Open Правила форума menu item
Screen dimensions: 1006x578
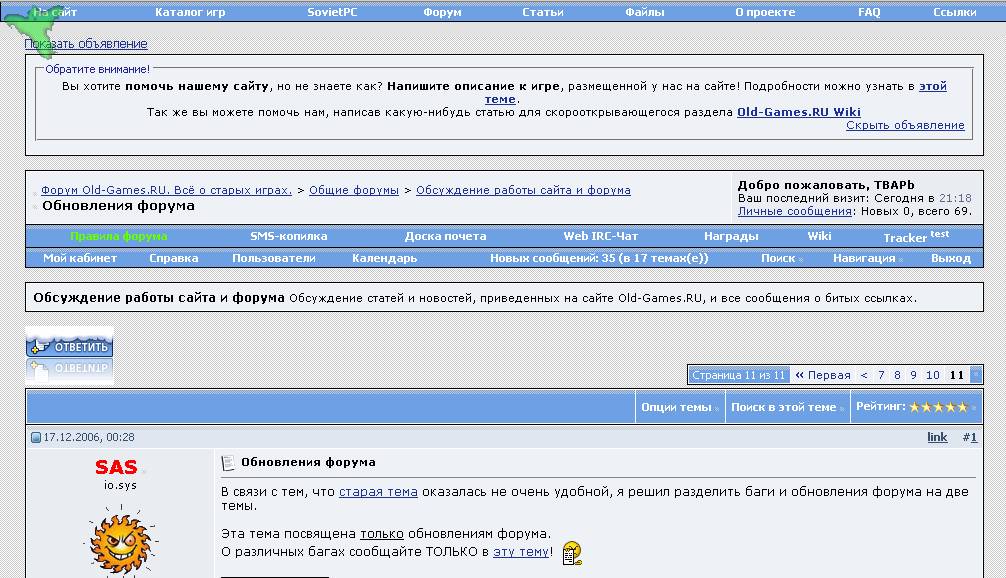coord(119,236)
